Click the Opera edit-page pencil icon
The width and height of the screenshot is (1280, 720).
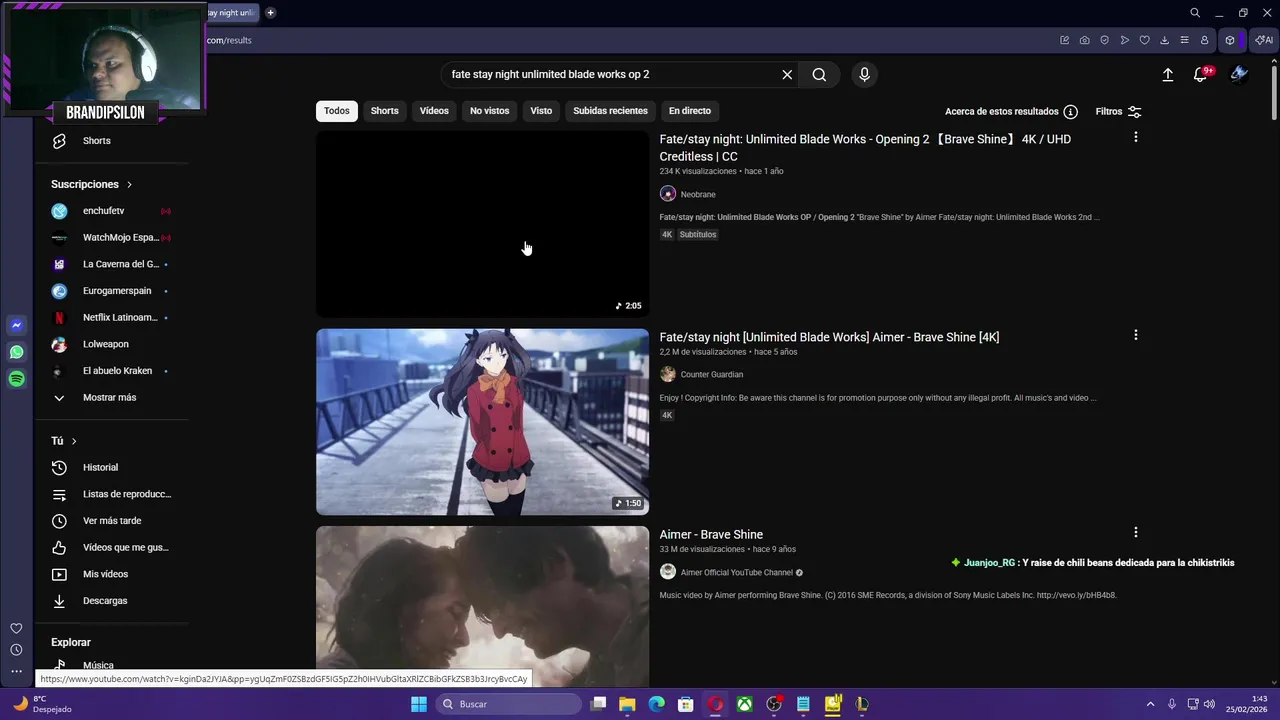pos(1064,40)
